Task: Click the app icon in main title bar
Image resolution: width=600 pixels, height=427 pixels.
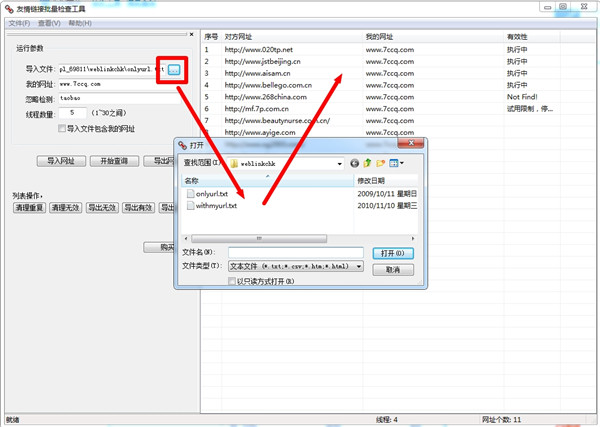Action: 9,7
